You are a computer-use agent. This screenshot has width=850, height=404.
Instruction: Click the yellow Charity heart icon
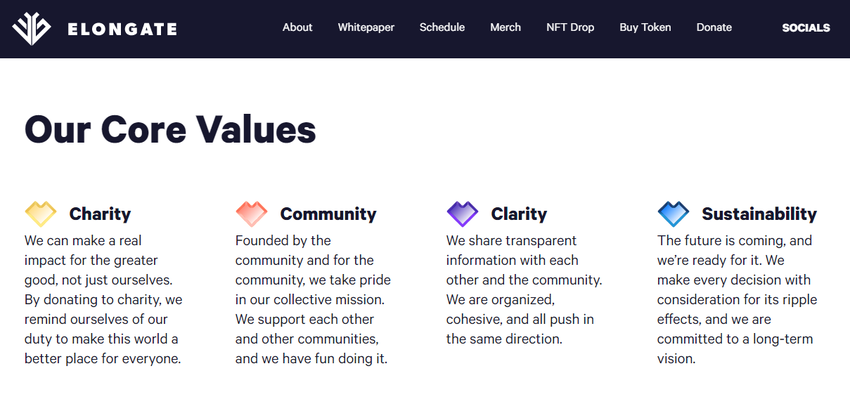point(40,213)
